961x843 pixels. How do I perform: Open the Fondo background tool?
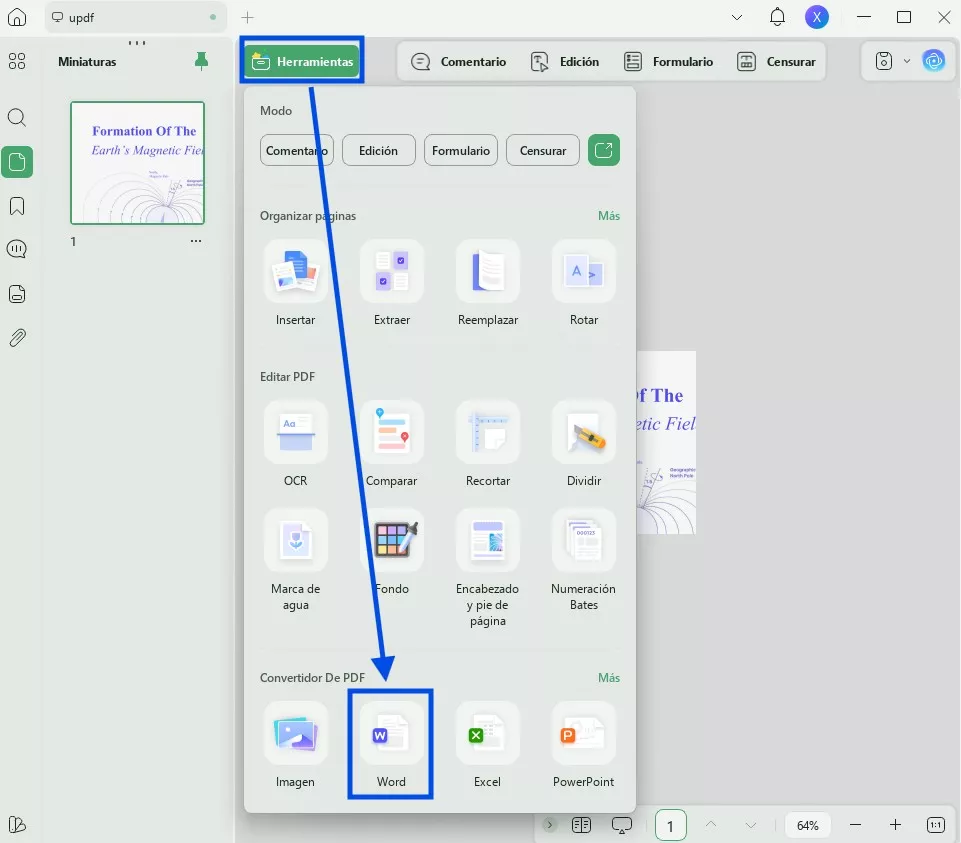tap(392, 552)
